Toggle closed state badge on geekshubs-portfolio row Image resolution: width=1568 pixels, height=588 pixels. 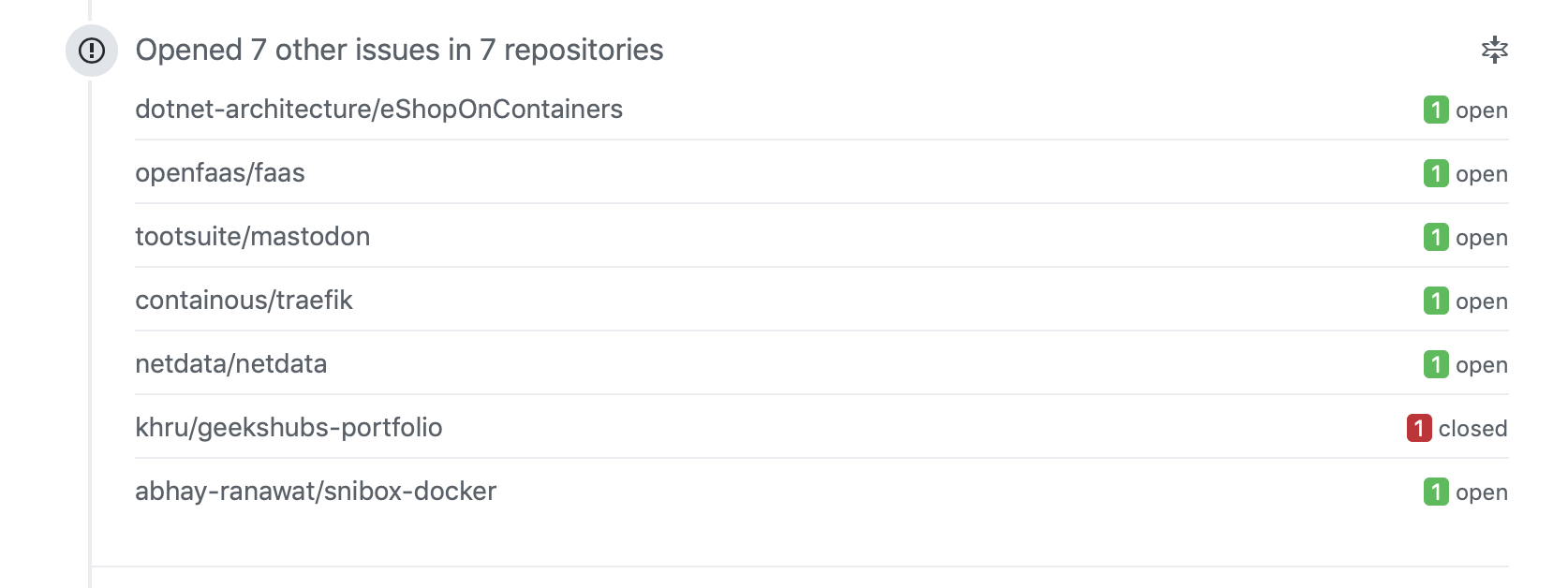click(x=1418, y=428)
